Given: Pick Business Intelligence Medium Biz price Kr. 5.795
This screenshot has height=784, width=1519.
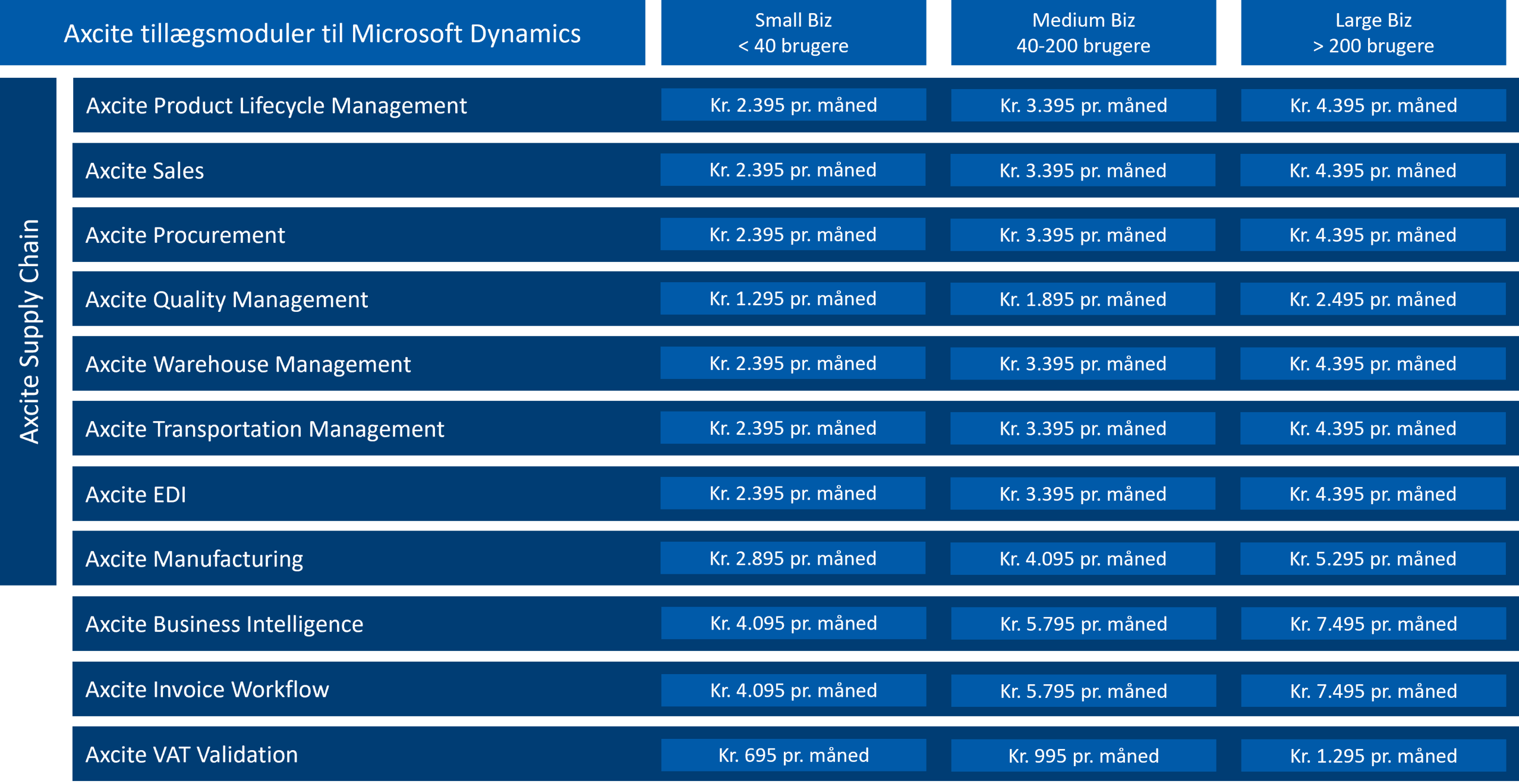Looking at the screenshot, I should [x=1083, y=624].
